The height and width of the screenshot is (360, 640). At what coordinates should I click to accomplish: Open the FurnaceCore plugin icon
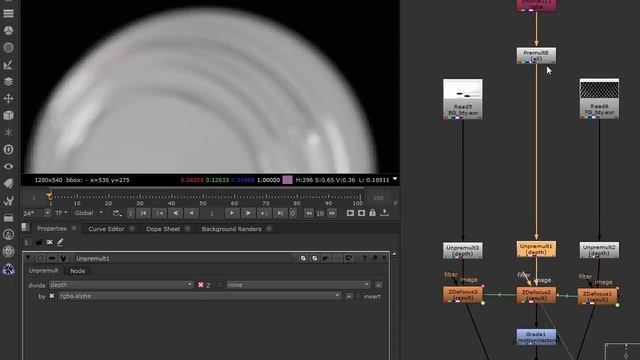pos(8,234)
